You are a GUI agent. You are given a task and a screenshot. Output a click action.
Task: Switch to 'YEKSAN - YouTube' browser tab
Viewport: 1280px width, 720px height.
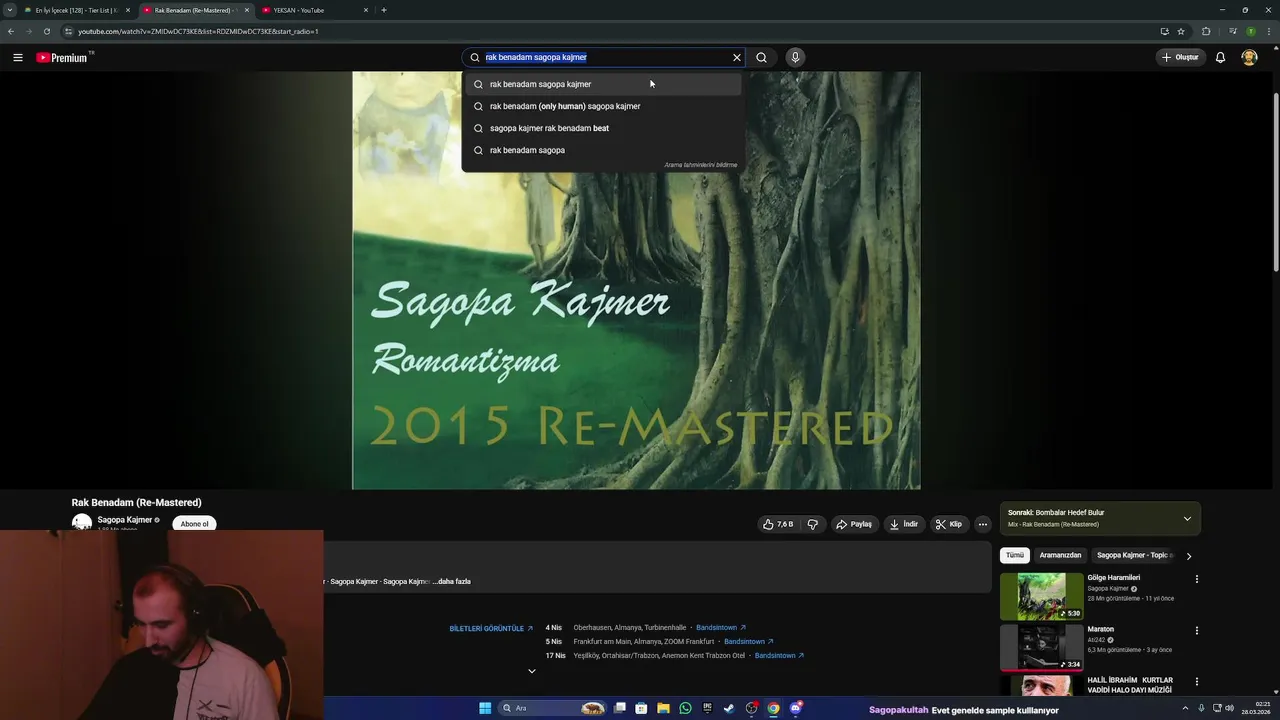(310, 10)
